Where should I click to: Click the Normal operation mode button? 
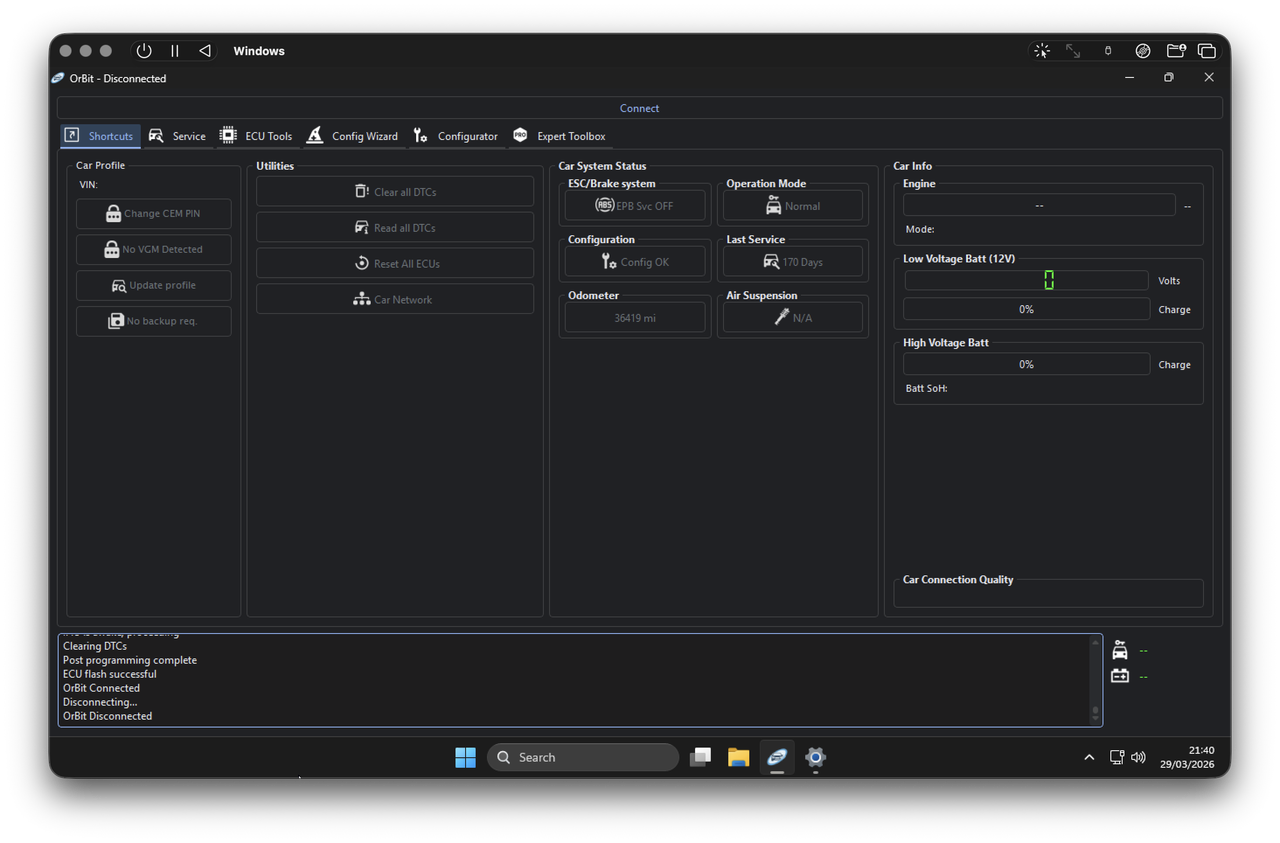793,206
